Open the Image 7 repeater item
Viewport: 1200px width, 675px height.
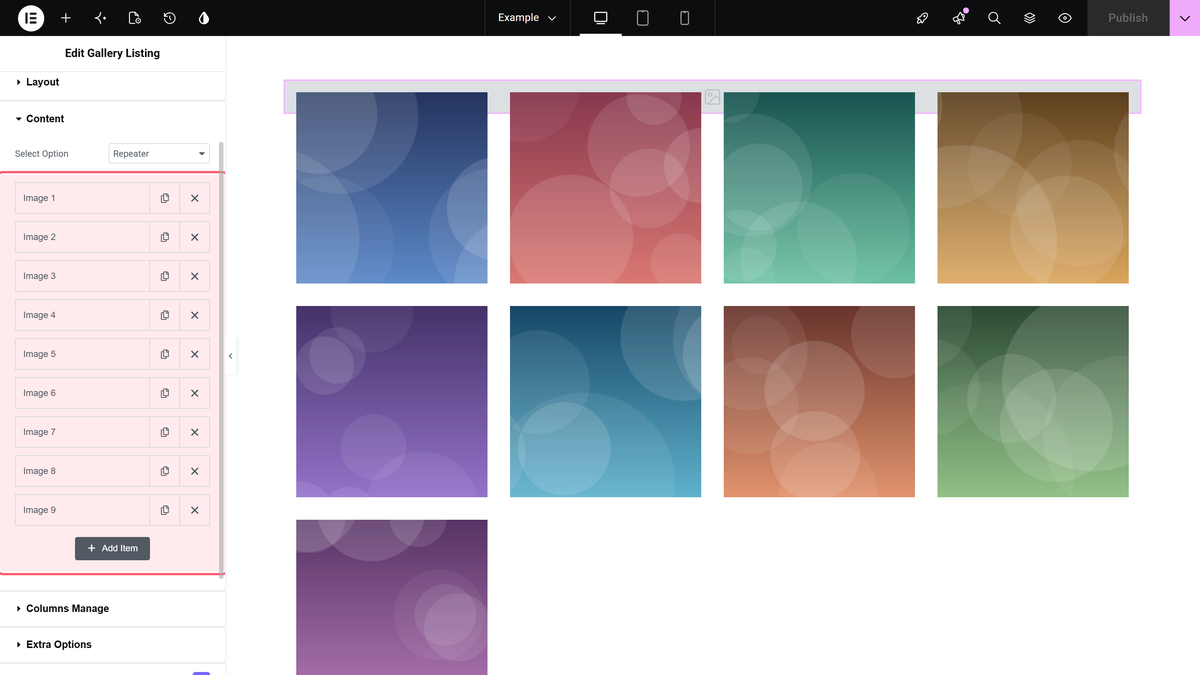(x=82, y=432)
